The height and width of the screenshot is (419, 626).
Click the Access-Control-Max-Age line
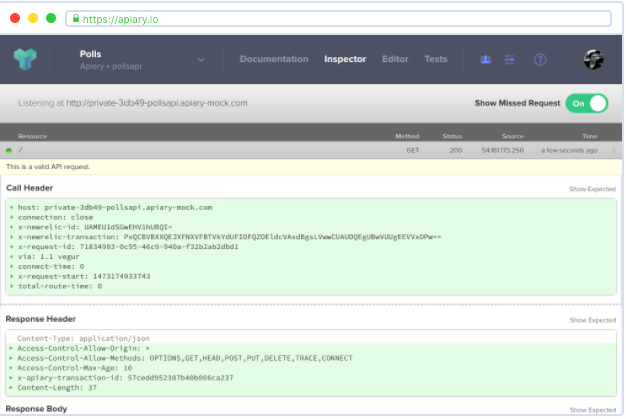(x=75, y=368)
